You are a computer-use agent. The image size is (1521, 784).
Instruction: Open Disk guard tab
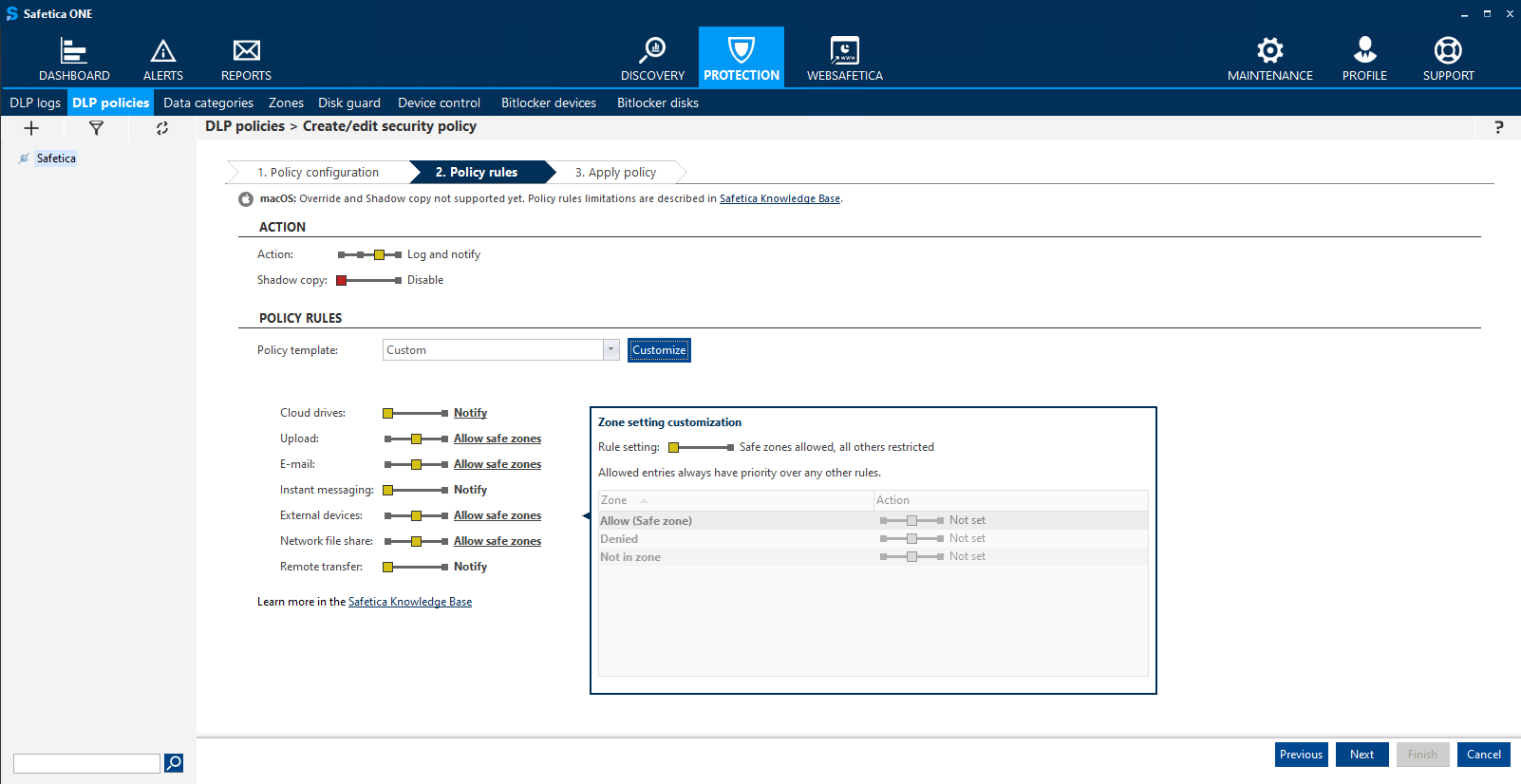pos(349,103)
